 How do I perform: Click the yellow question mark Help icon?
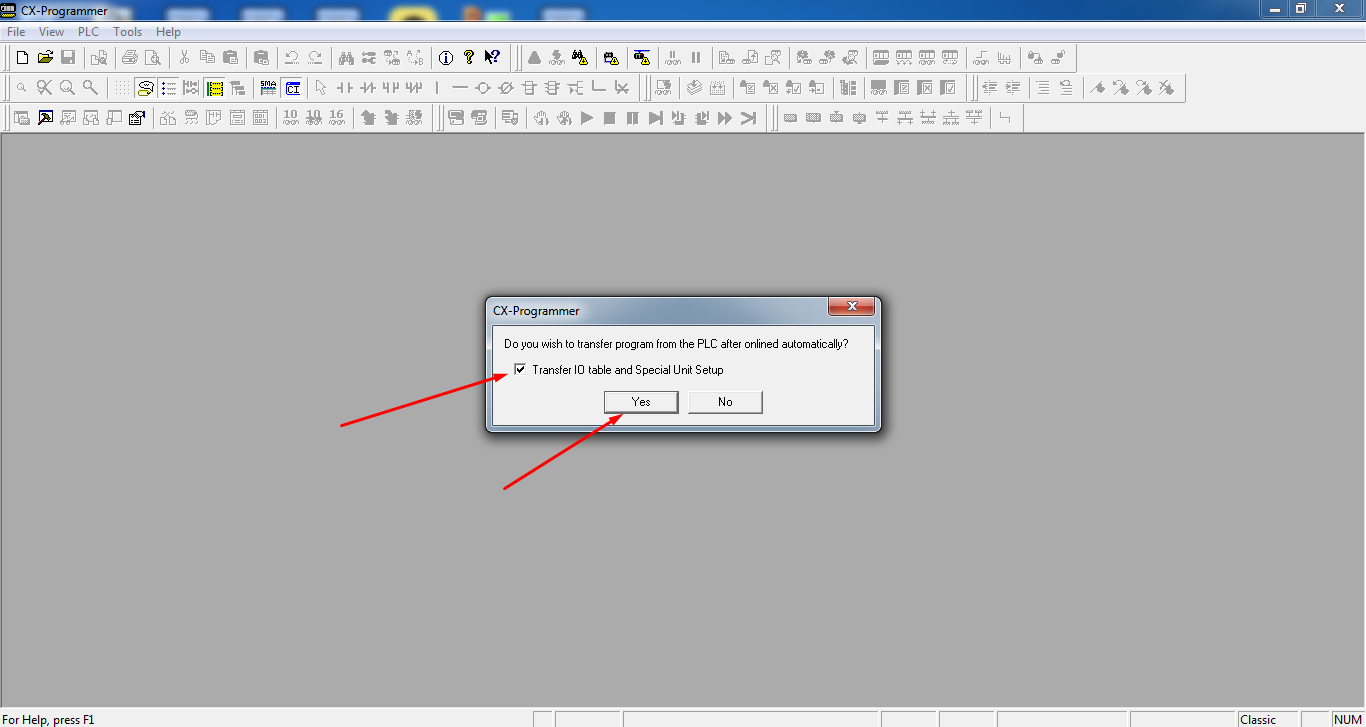point(469,57)
